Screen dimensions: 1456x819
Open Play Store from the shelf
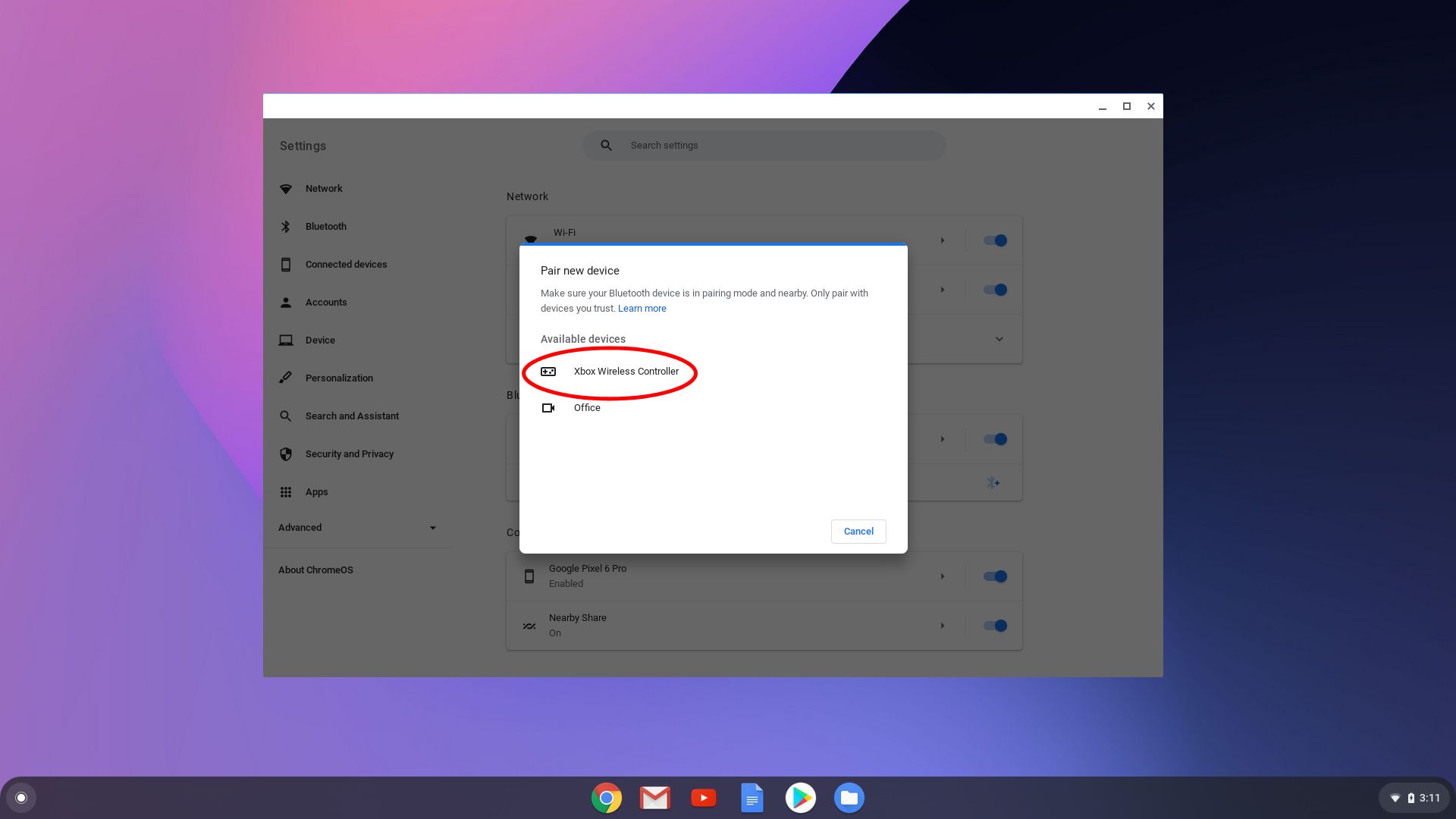point(801,798)
